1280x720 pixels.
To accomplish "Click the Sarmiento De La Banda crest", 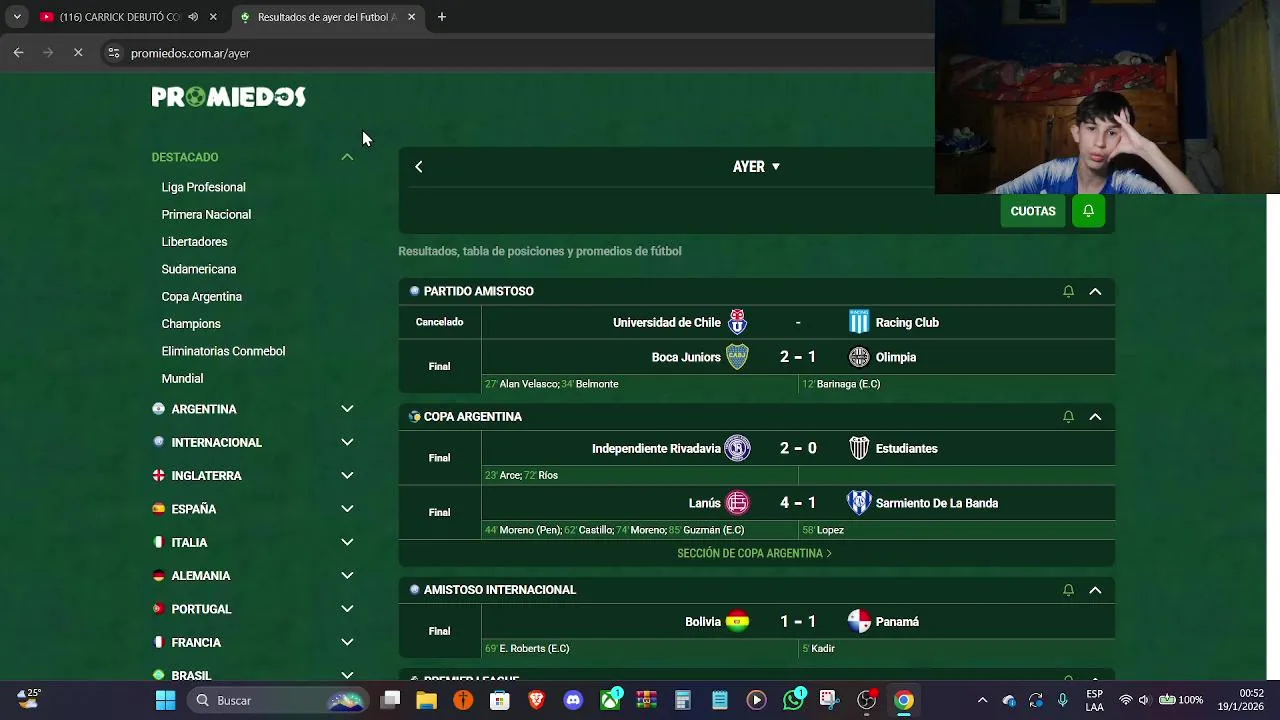I will [859, 503].
